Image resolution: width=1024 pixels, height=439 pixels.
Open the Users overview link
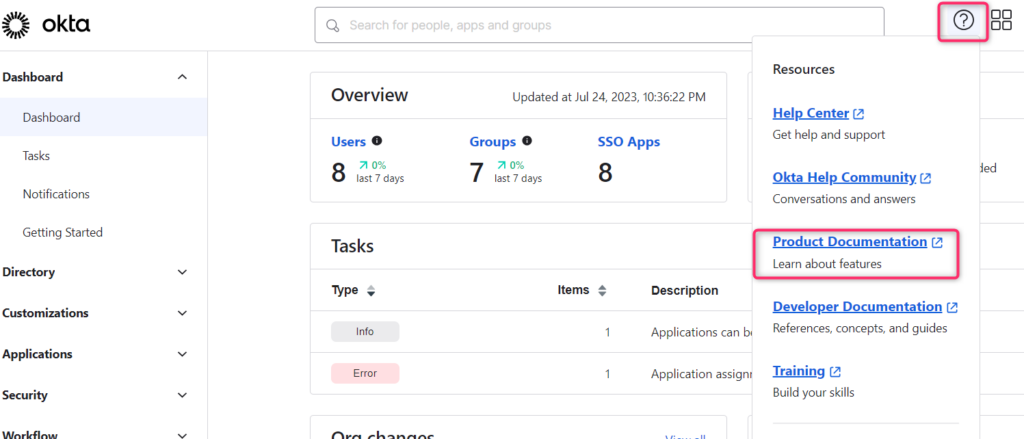(349, 141)
